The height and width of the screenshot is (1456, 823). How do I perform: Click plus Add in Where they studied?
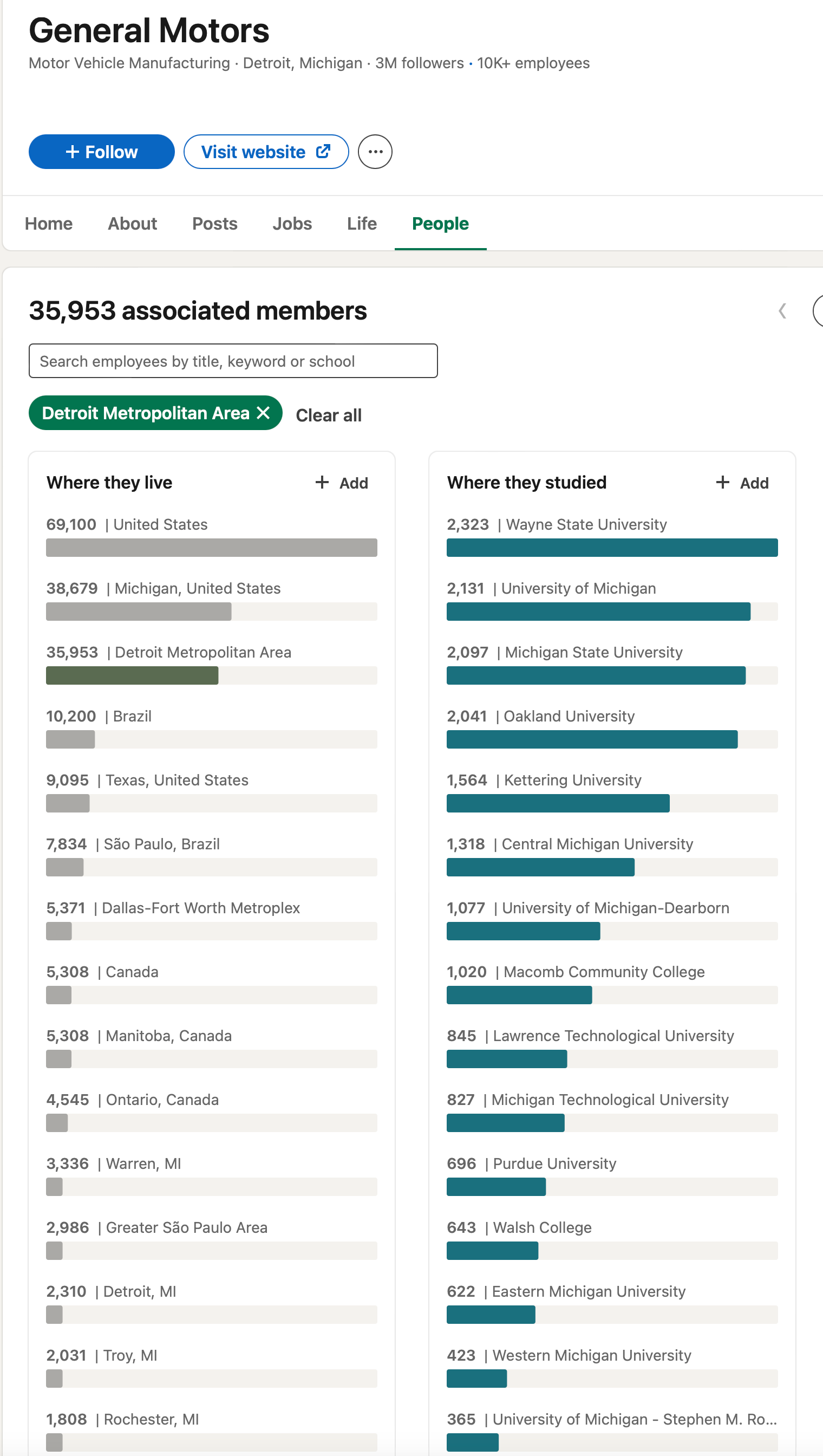[742, 483]
